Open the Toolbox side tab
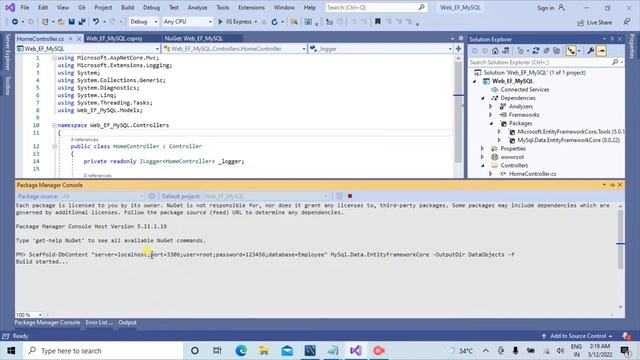 (x=7, y=86)
